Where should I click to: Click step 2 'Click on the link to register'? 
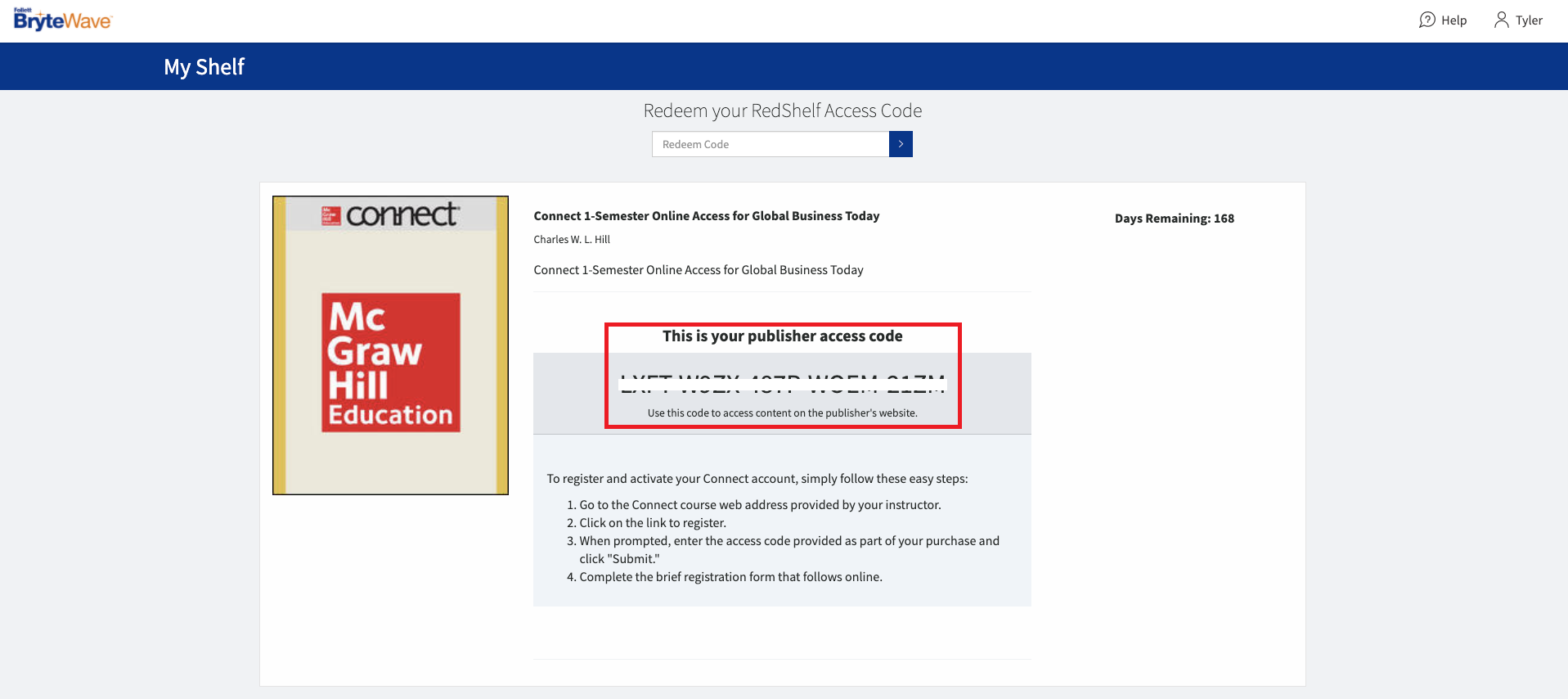[x=653, y=523]
